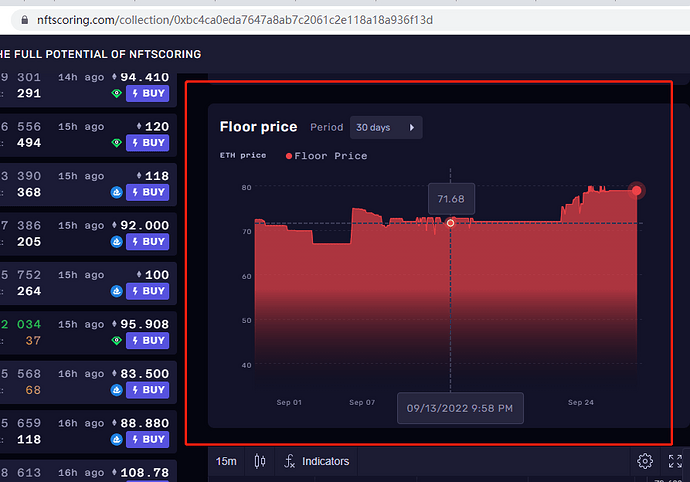Screen dimensions: 690x482
Task: Open the chart settings gear icon
Action: click(645, 461)
